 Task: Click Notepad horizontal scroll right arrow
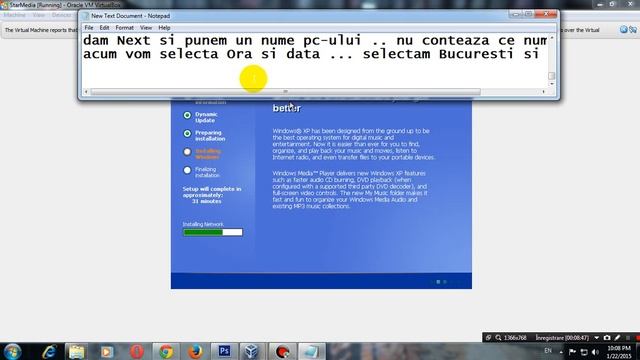(x=544, y=91)
